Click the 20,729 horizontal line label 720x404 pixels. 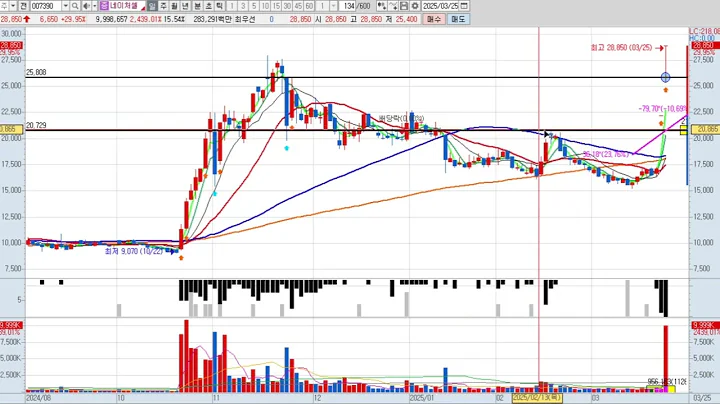click(x=36, y=125)
